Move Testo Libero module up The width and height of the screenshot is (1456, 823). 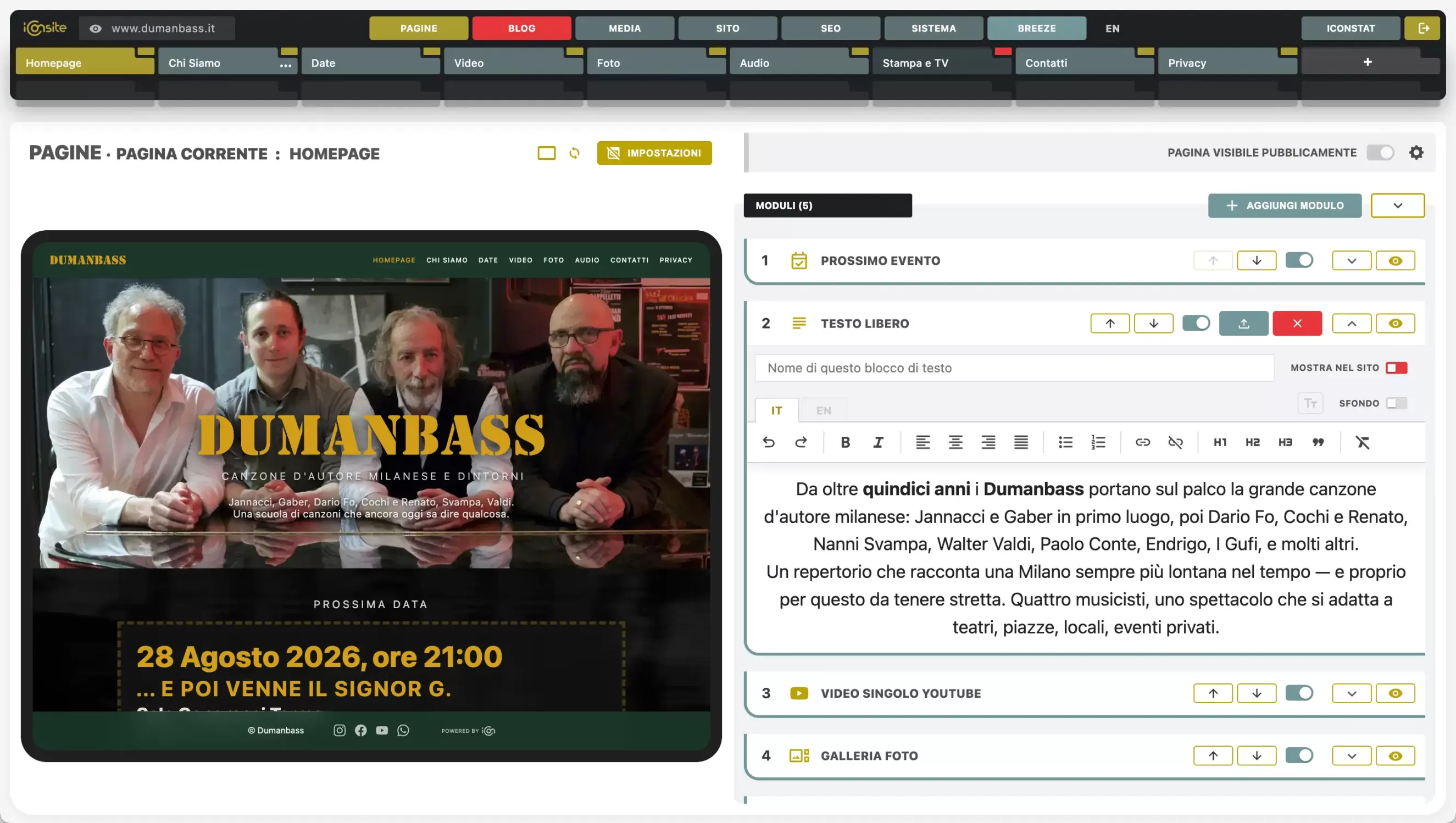pyautogui.click(x=1110, y=323)
